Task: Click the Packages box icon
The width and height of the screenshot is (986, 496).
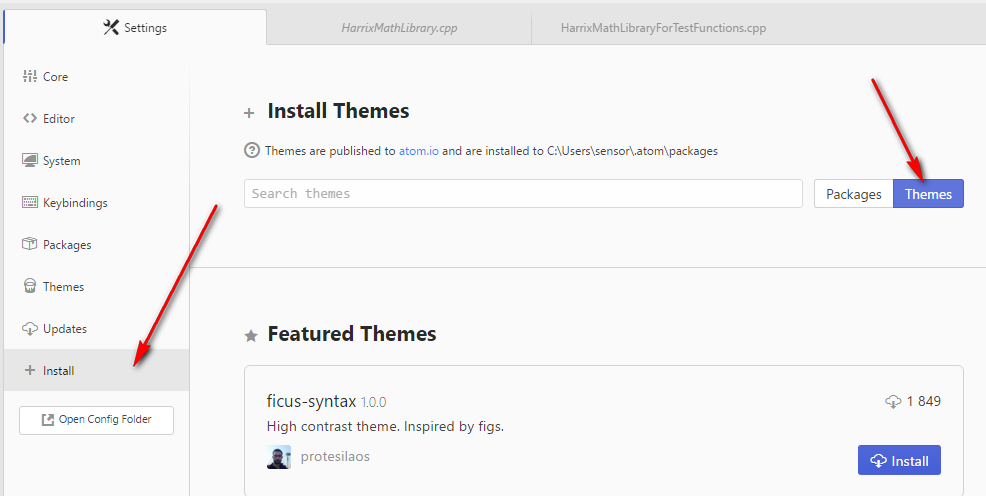Action: pos(30,244)
